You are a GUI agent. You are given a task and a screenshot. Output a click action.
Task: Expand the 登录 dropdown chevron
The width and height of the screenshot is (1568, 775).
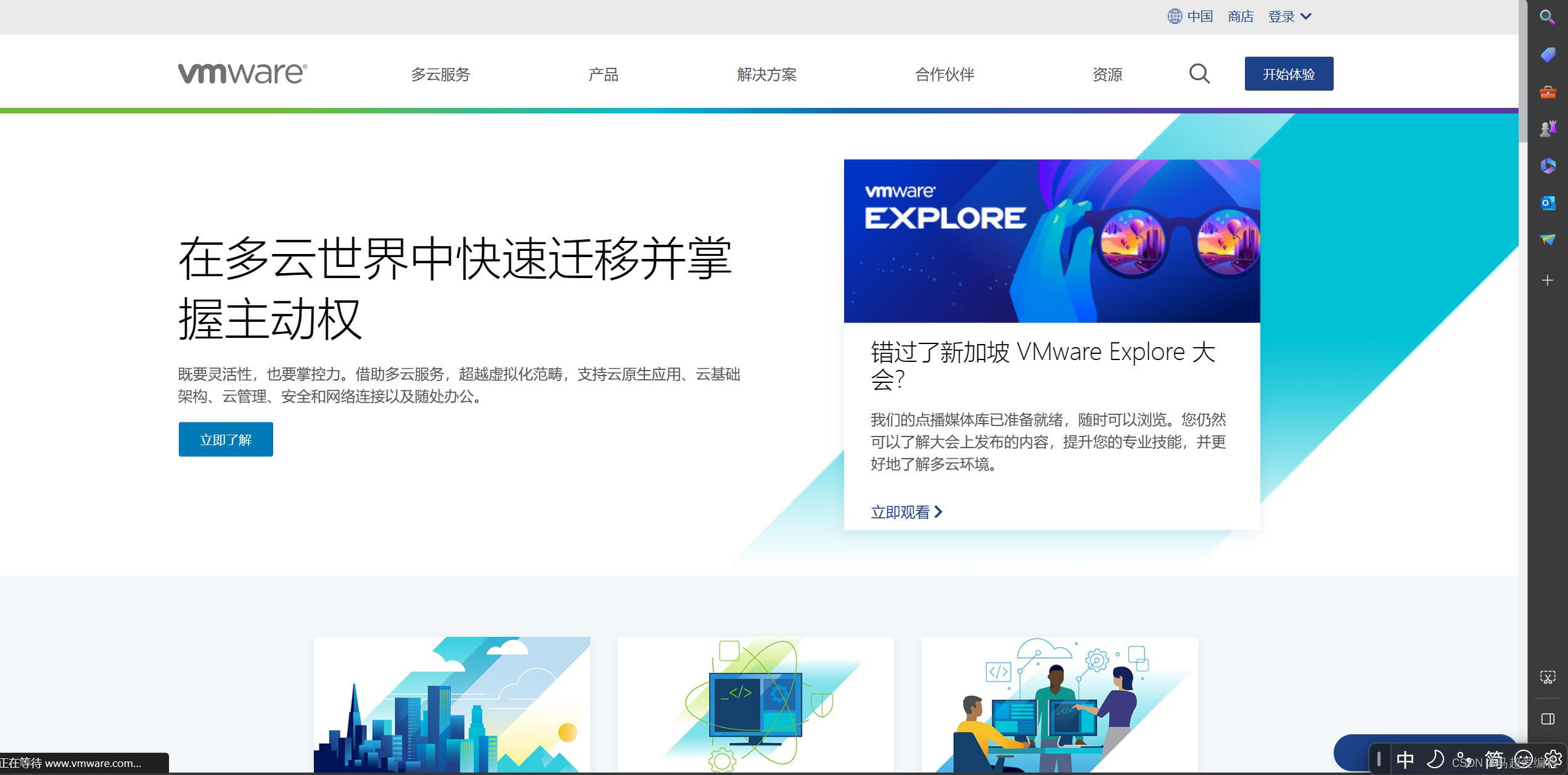coord(1307,17)
